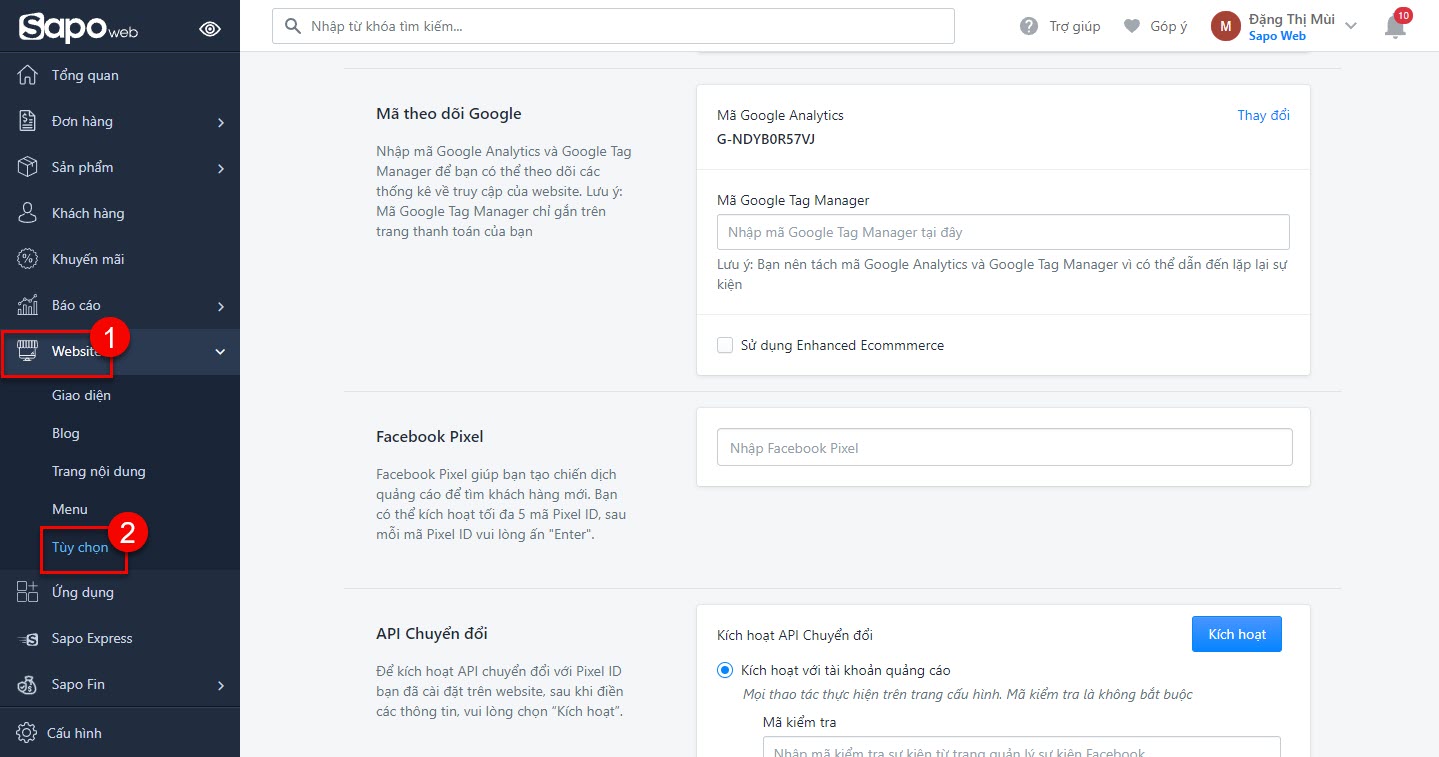Click the Sapo Web account label

(1277, 36)
